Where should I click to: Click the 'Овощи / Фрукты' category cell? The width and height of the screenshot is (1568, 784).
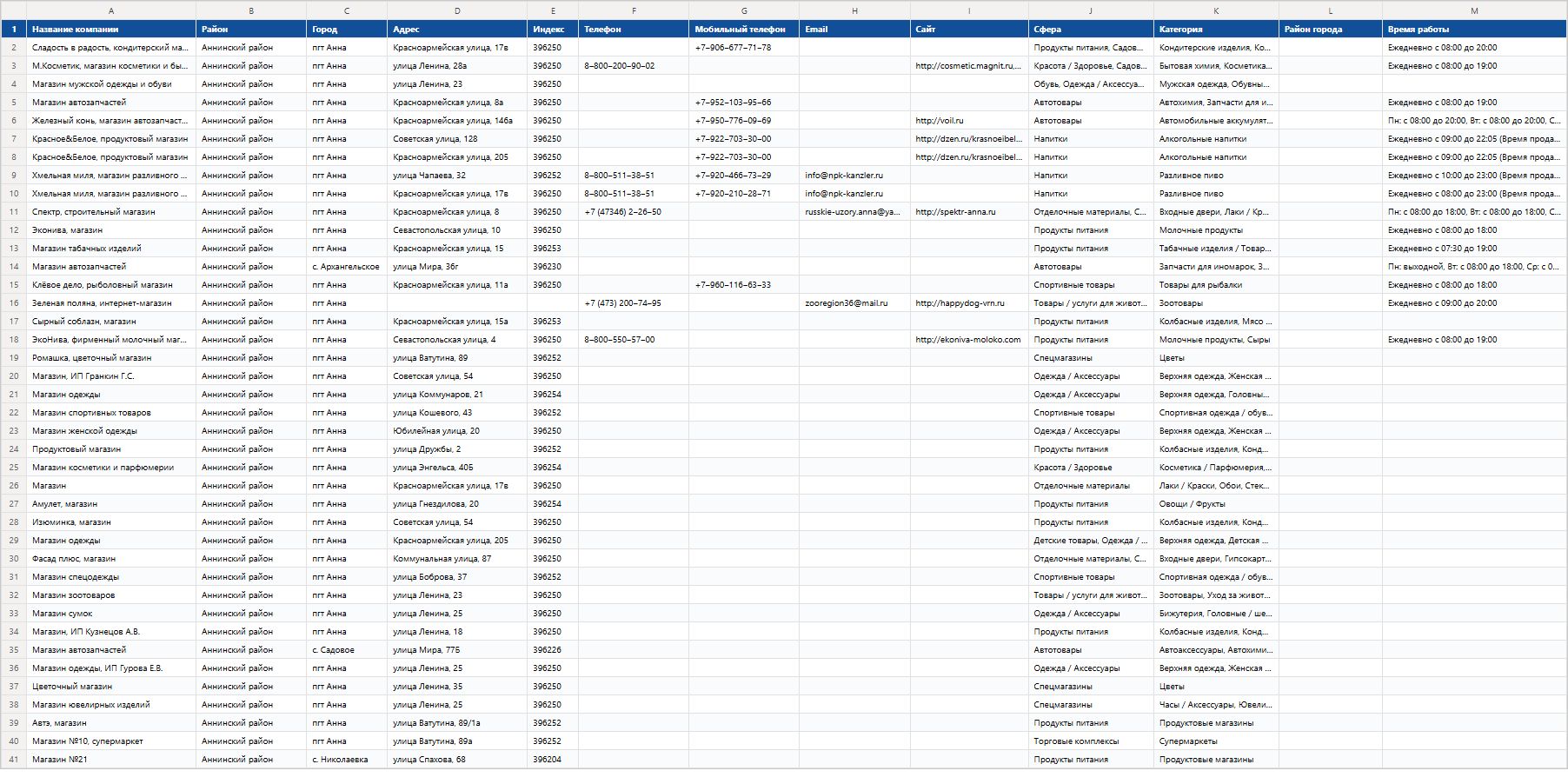(1216, 503)
